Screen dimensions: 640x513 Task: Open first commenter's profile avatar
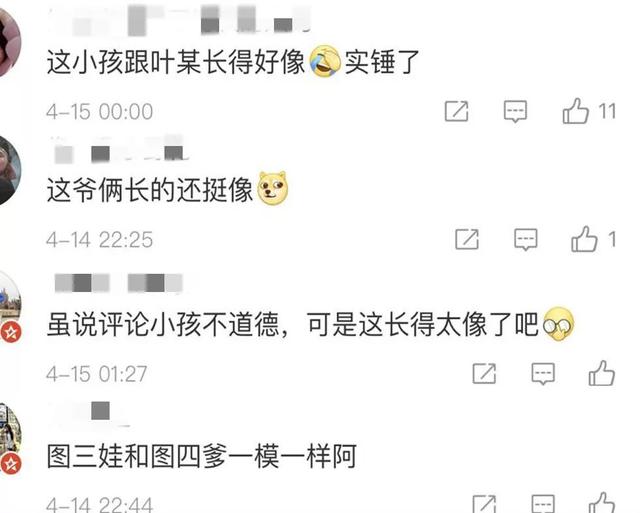[x=9, y=41]
